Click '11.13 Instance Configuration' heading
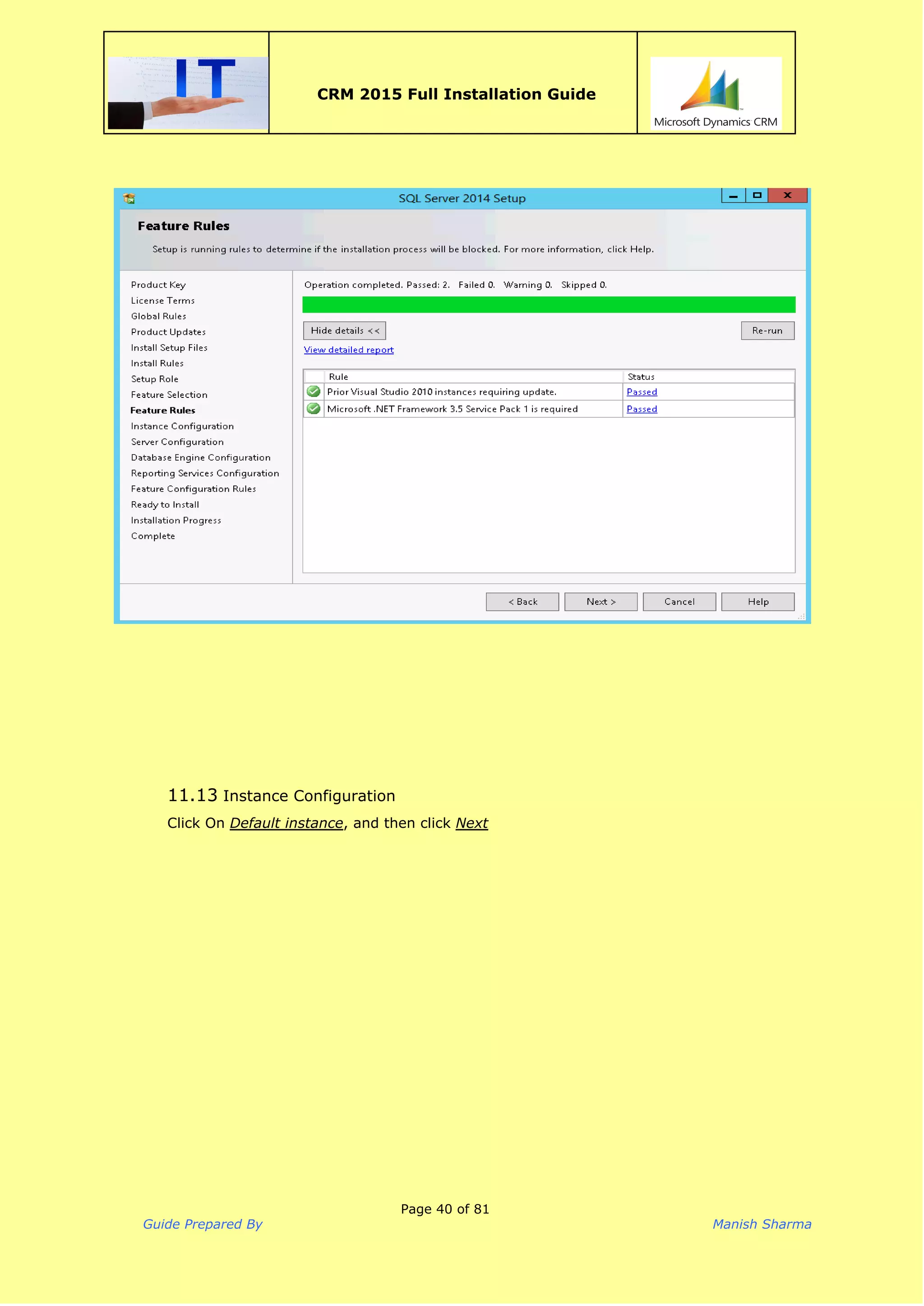 pyautogui.click(x=282, y=796)
